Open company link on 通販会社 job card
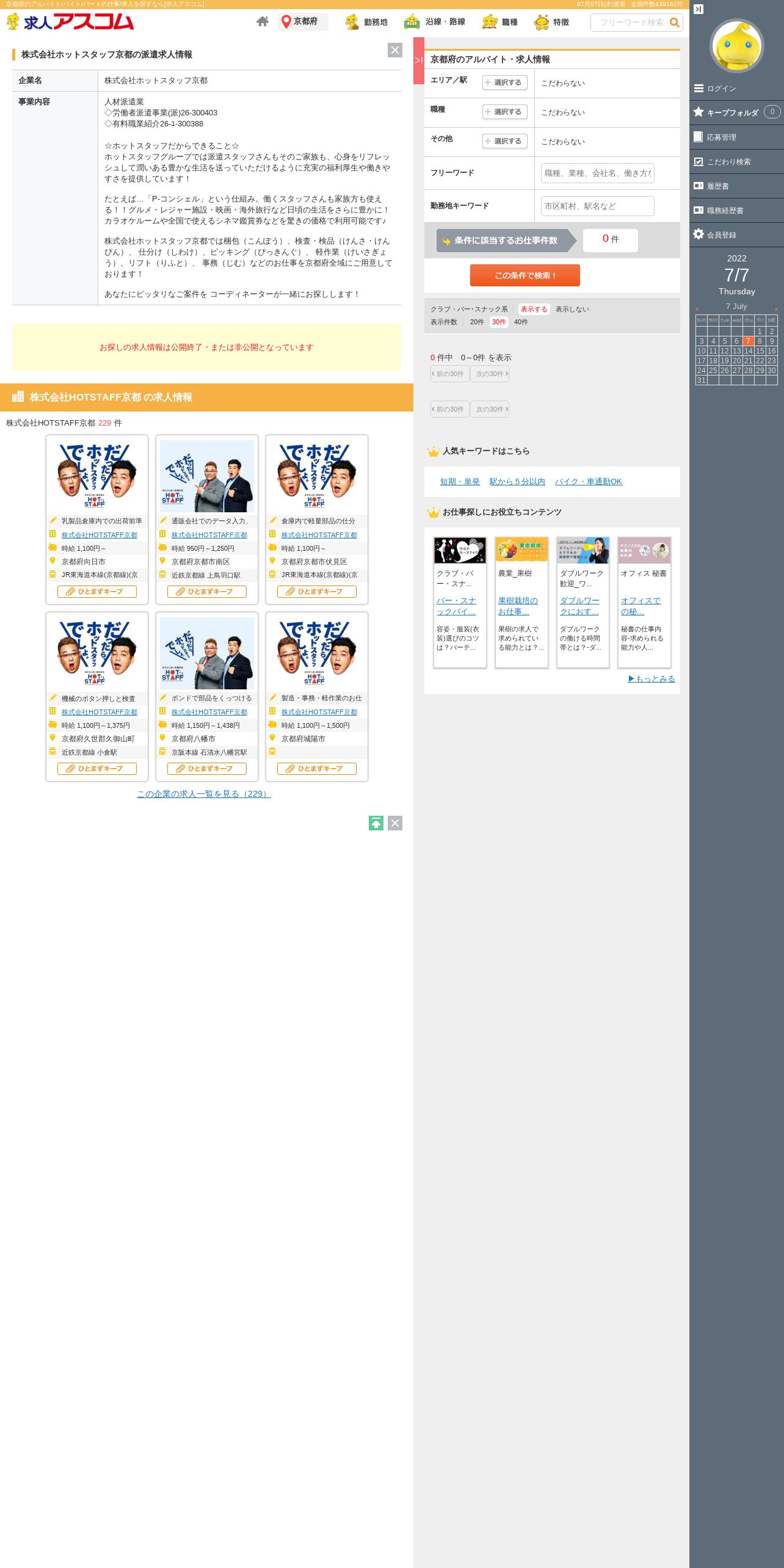The image size is (784, 1568). pyautogui.click(x=209, y=535)
